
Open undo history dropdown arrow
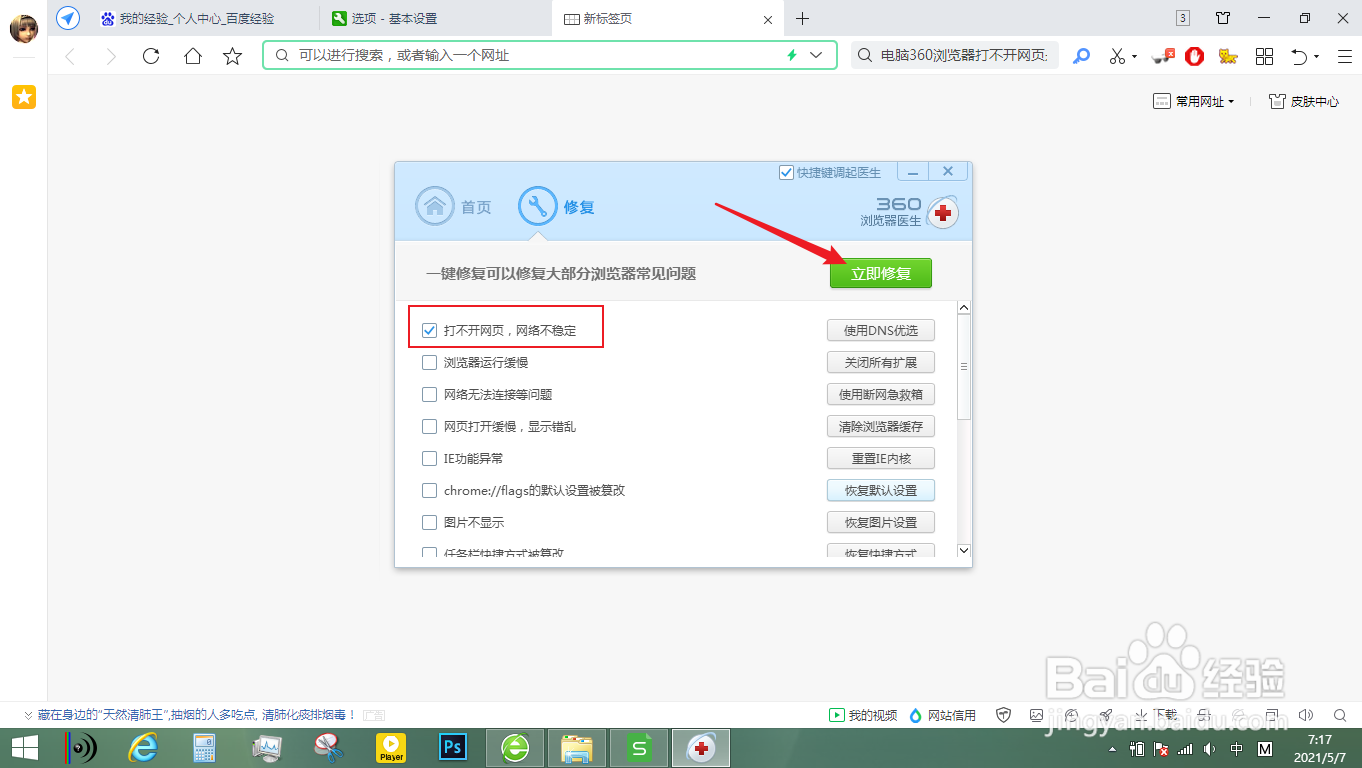[x=1316, y=57]
